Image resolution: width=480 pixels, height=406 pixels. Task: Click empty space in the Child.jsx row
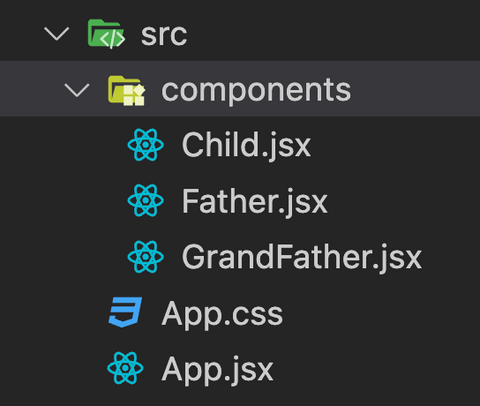pyautogui.click(x=393, y=145)
